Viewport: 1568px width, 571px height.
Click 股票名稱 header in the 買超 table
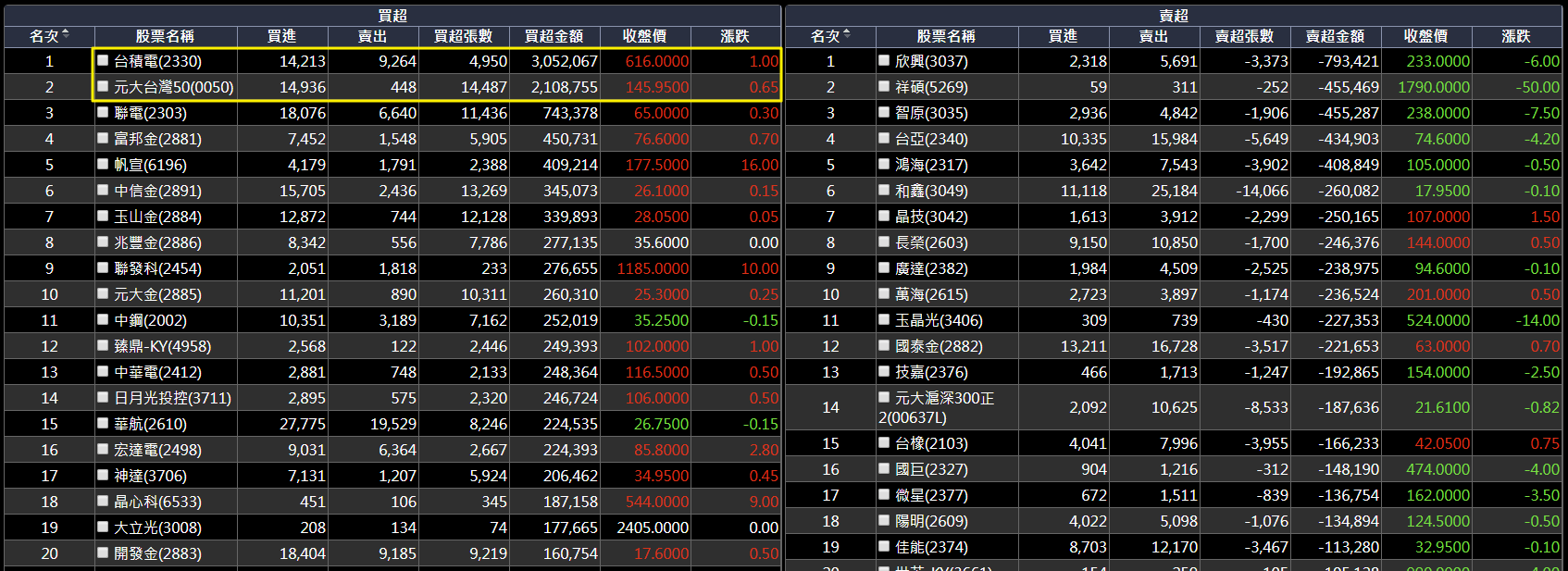coord(165,35)
